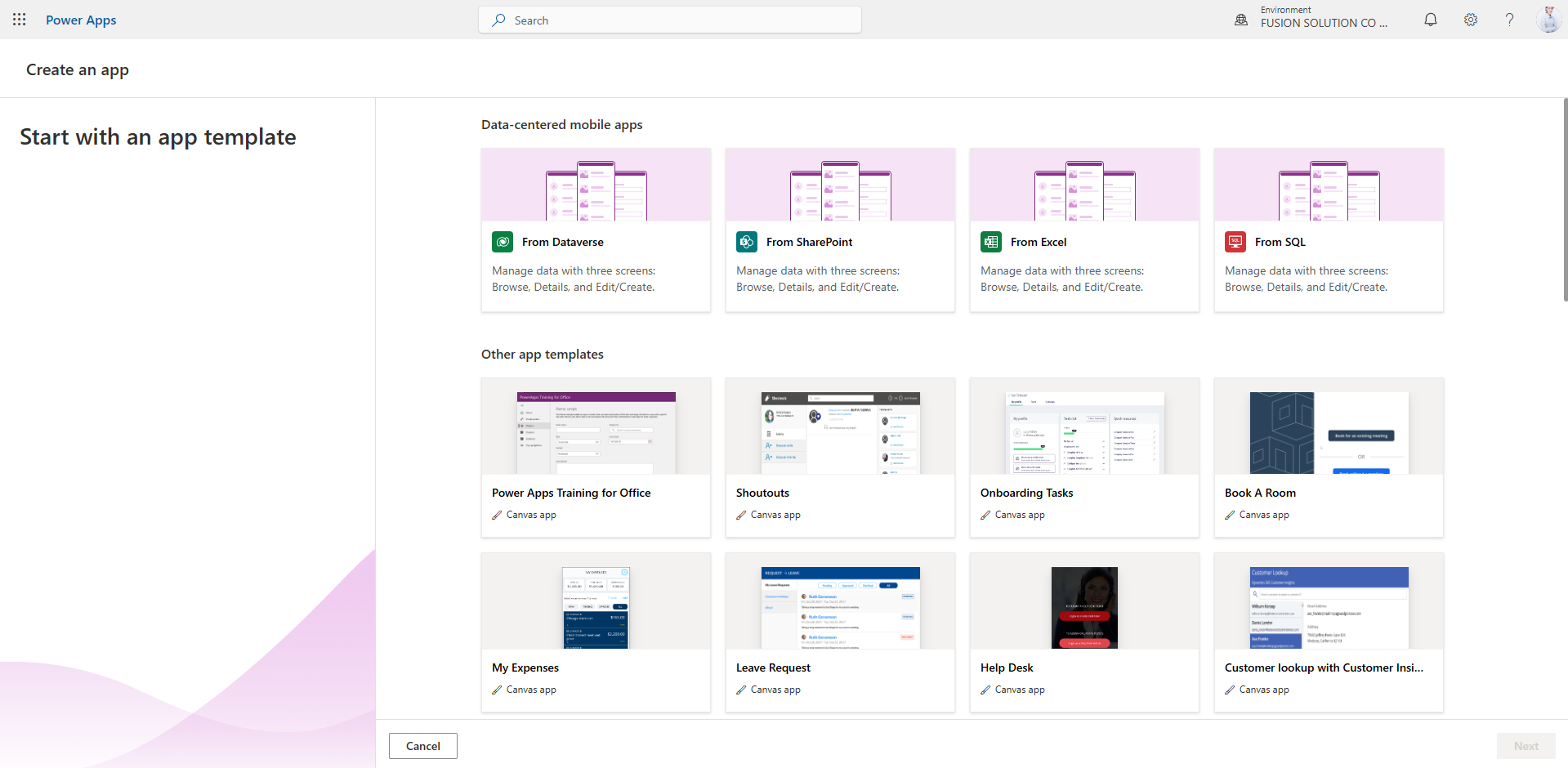Click the vertical scrollbar of templates list
Screen dimensions: 1568x768
click(x=1565, y=200)
